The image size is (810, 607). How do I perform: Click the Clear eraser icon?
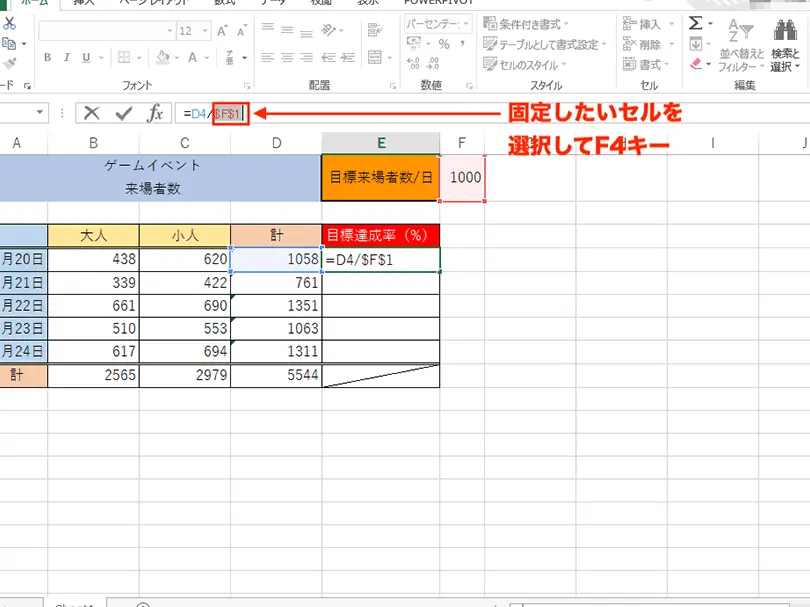click(696, 64)
